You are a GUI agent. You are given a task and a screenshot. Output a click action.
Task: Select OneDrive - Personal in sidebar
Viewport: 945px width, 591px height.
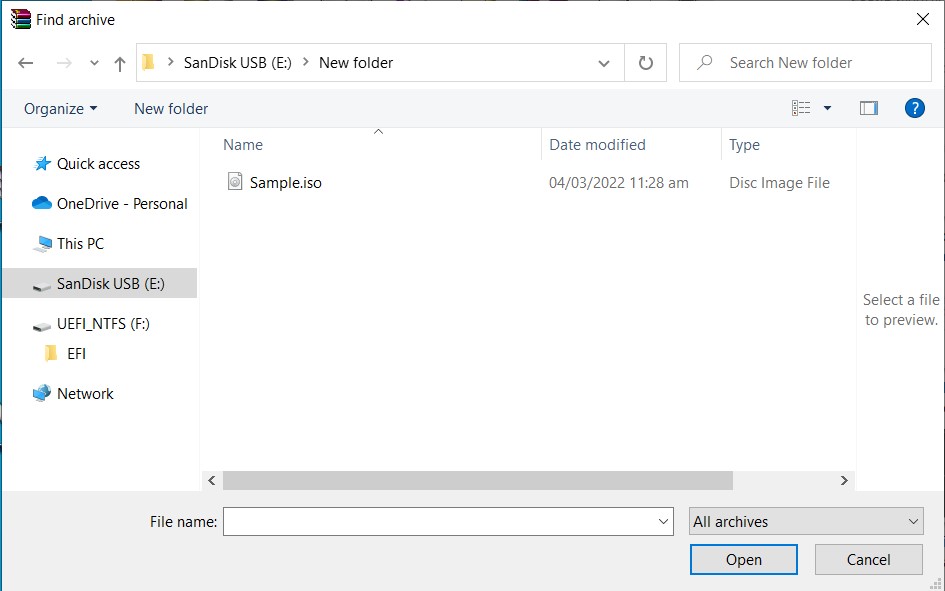pos(121,204)
